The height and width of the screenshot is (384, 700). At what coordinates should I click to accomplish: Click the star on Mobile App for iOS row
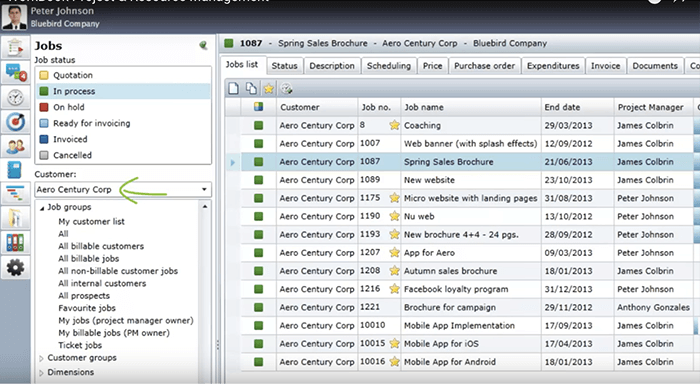394,343
